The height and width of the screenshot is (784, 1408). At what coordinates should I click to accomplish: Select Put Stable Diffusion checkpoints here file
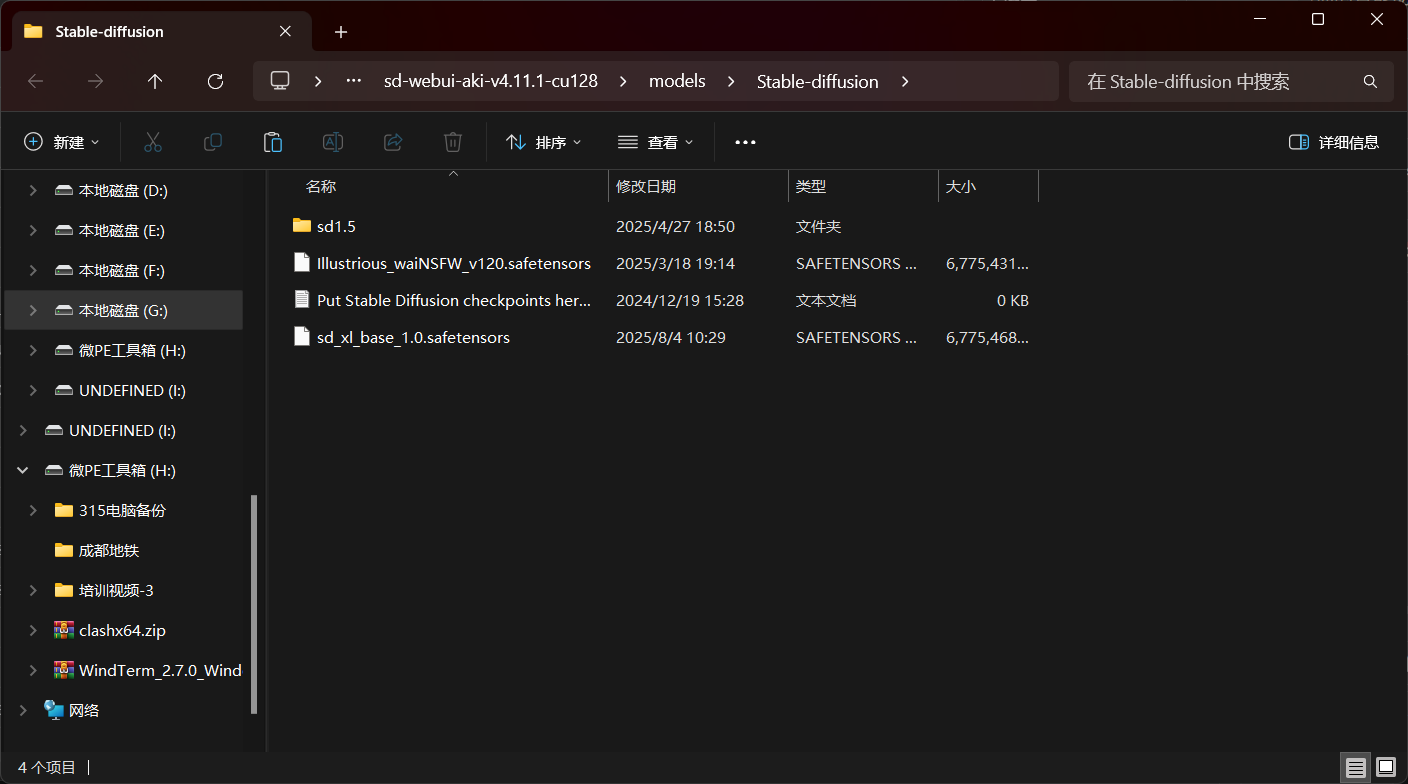pos(454,300)
